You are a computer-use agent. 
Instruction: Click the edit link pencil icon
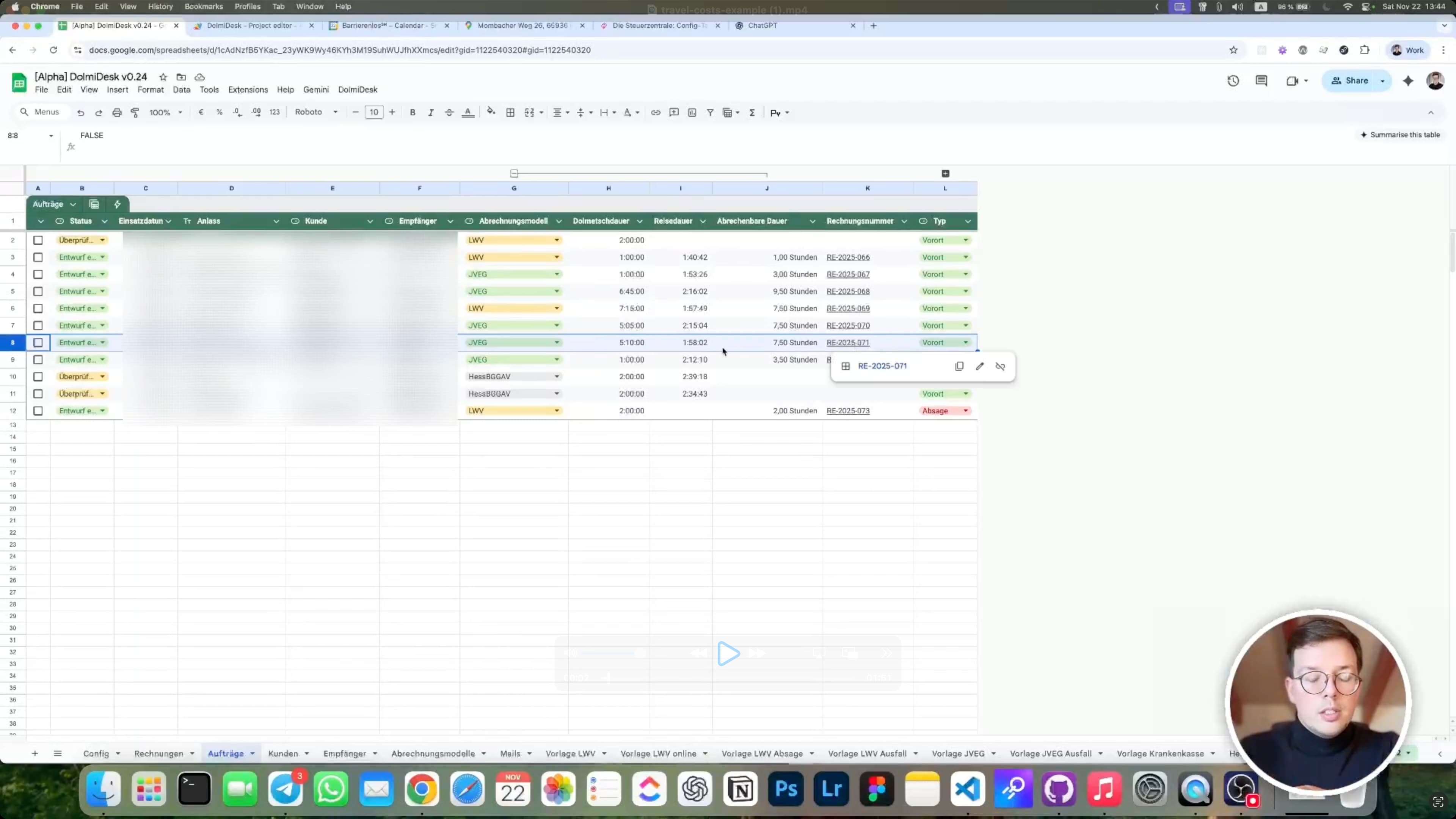click(x=979, y=366)
